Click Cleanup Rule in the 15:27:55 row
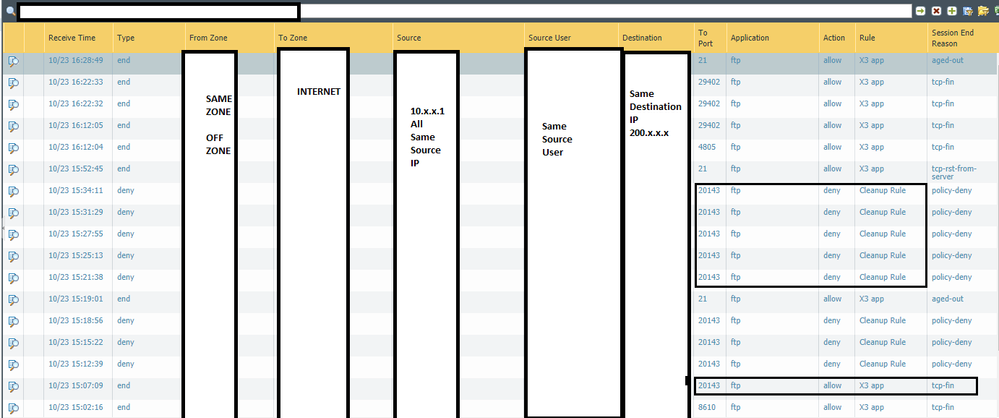 coord(882,233)
